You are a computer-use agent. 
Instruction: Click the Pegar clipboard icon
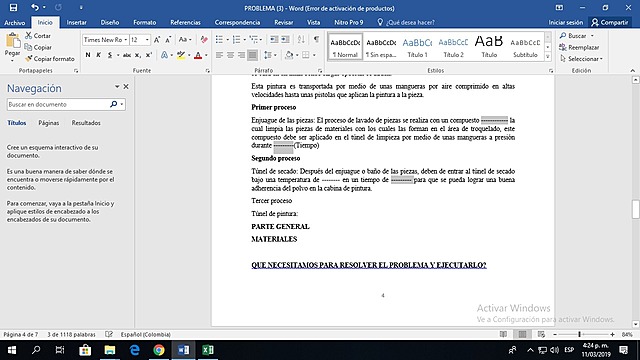[13, 41]
